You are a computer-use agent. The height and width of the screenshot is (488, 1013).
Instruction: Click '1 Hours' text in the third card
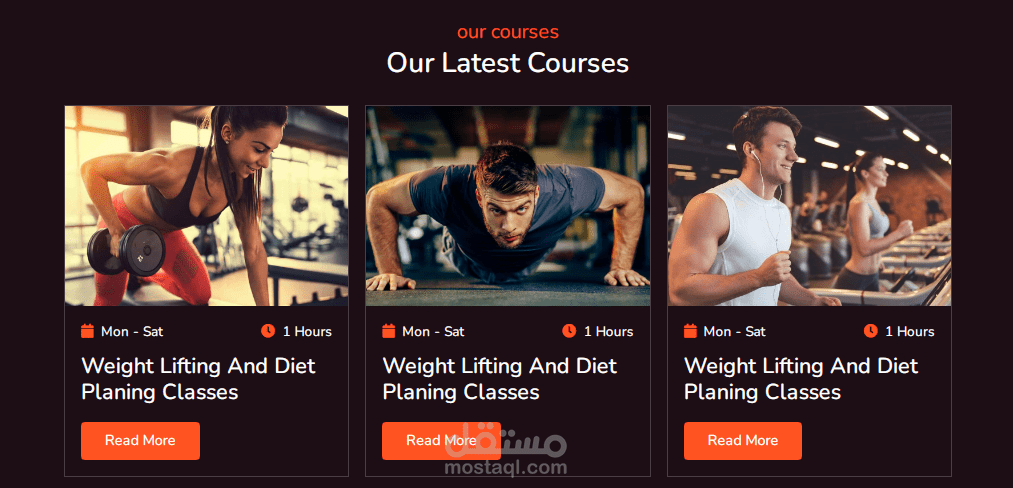[x=910, y=332]
